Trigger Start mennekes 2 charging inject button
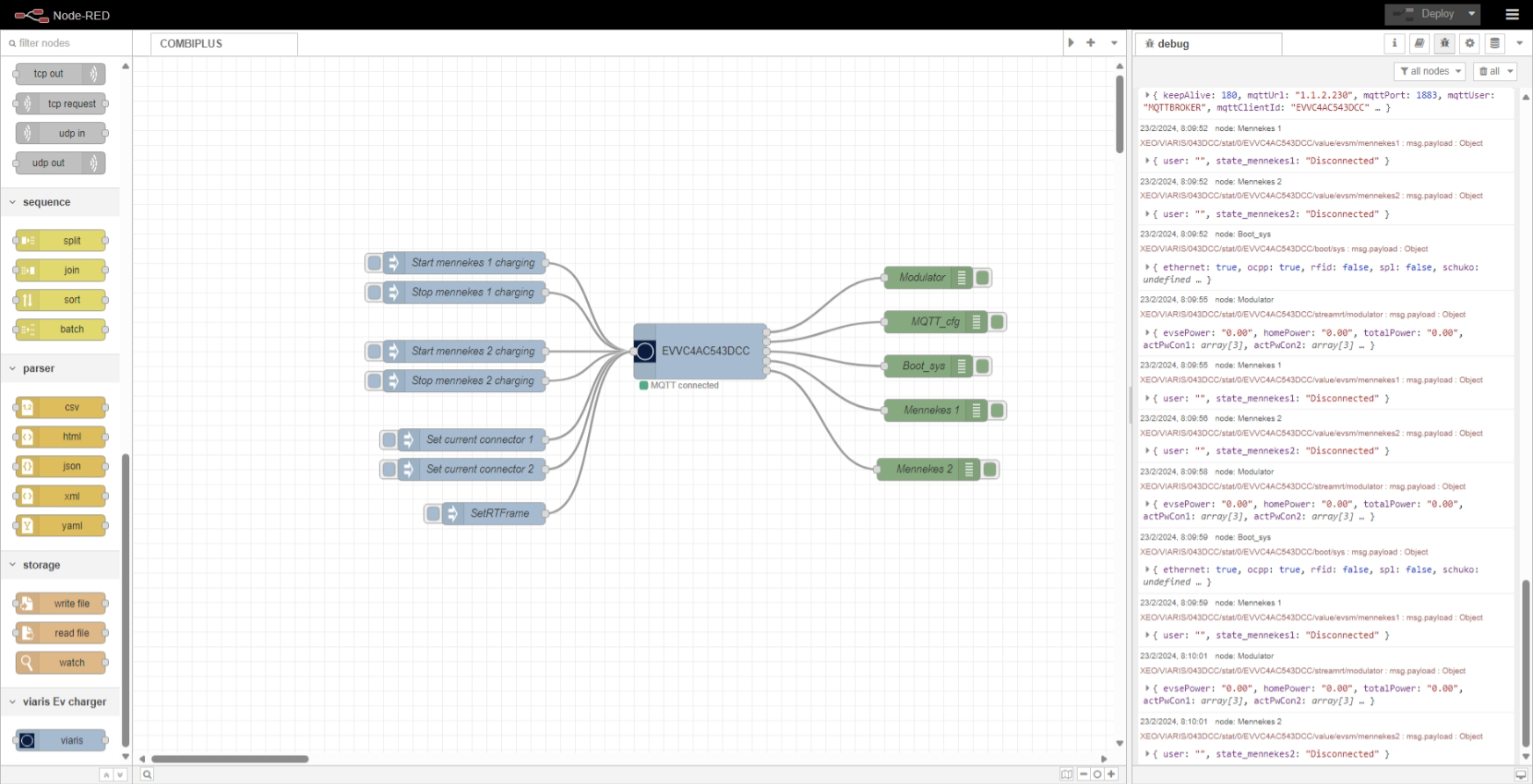 tap(374, 352)
